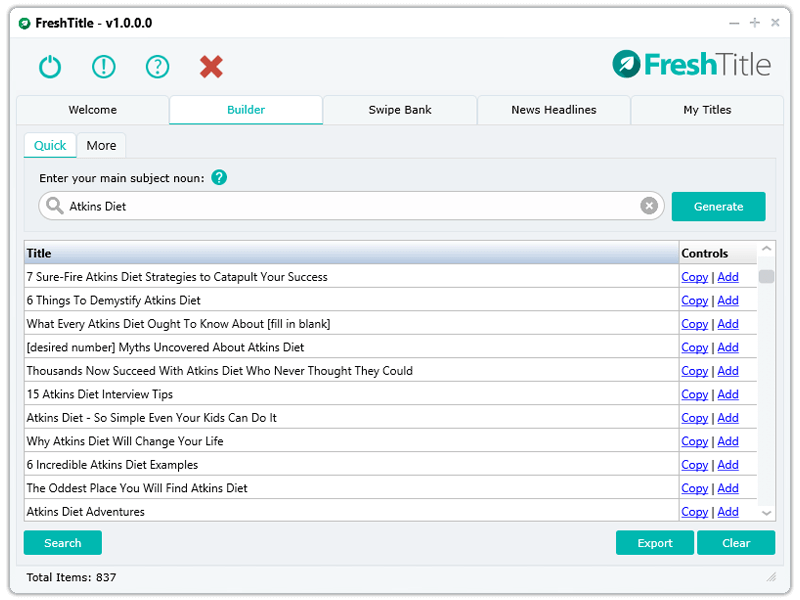Click the scroll up arrow of the results list
The image size is (800, 600).
766,248
